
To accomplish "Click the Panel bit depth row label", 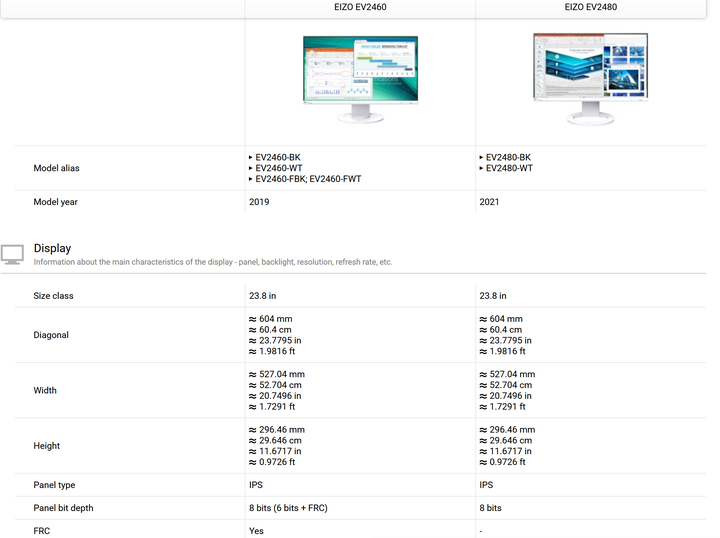I will (63, 508).
